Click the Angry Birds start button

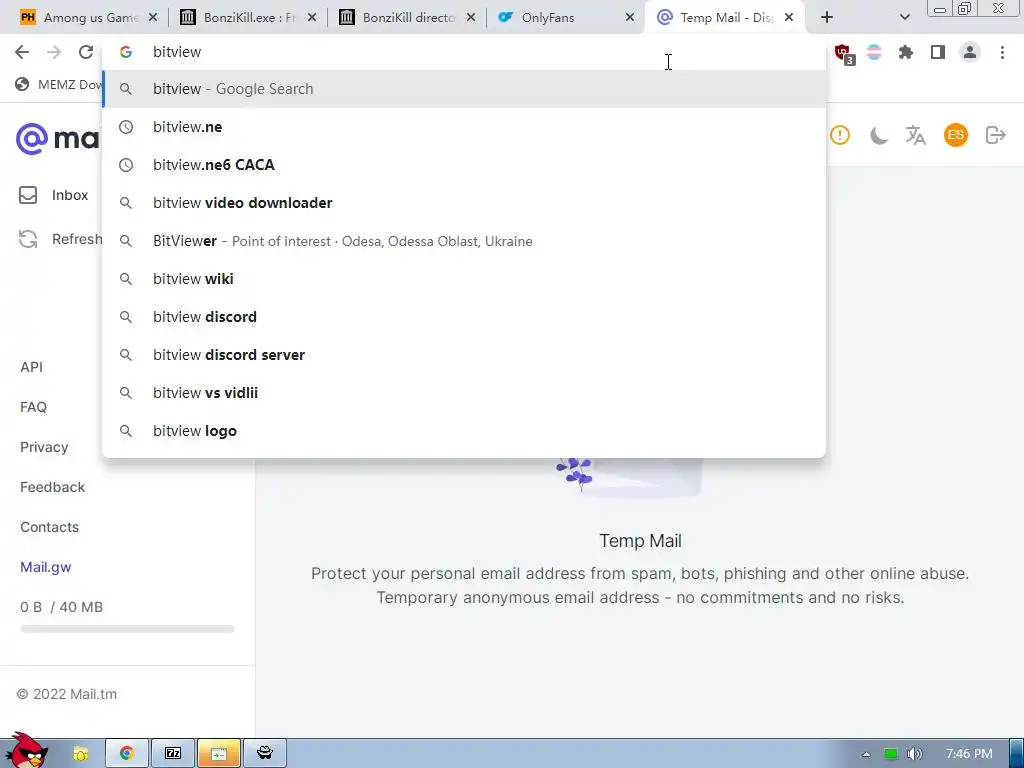click(x=27, y=751)
